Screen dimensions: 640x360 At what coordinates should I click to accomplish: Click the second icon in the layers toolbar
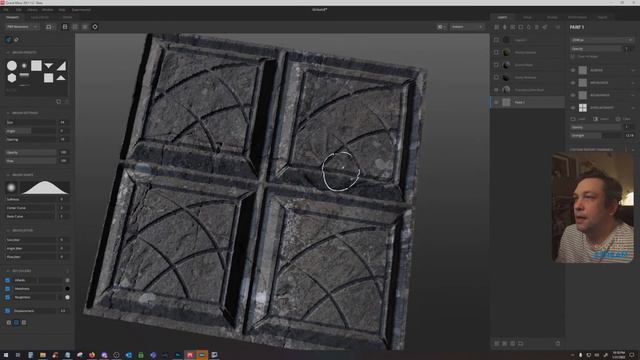[504, 27]
